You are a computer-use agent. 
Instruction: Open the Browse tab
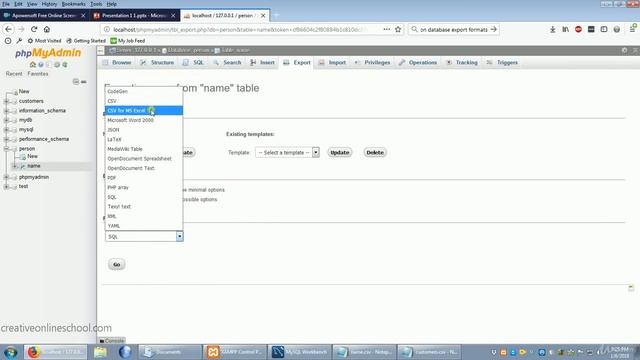coord(117,62)
